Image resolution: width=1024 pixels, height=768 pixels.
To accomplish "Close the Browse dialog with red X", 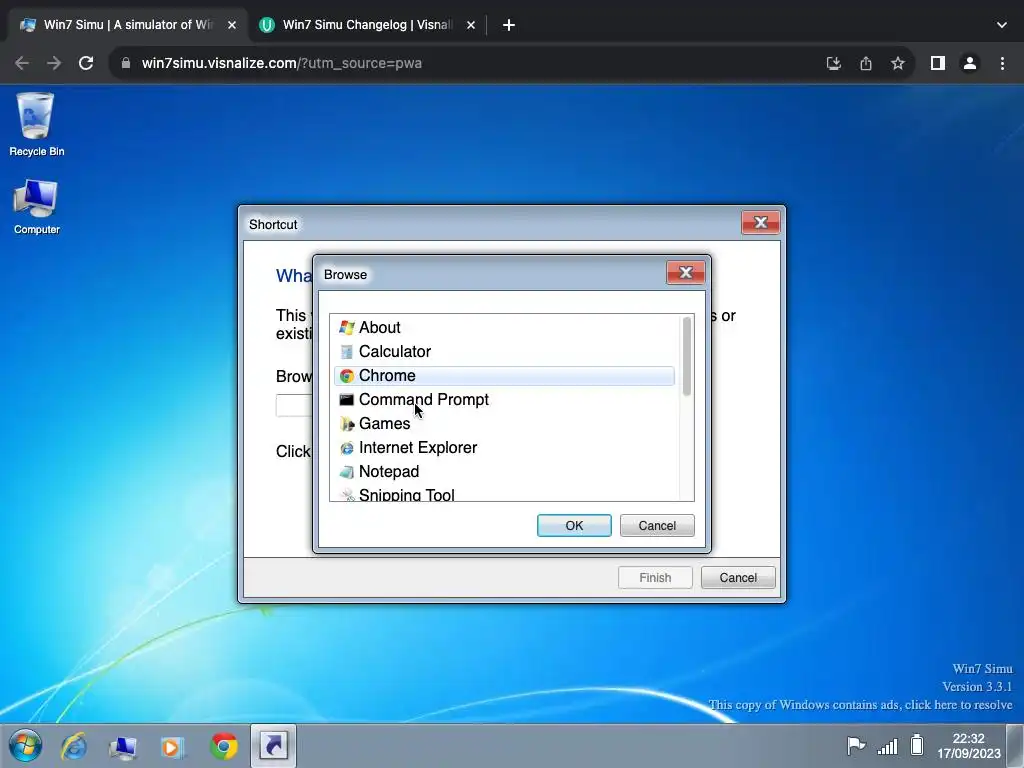I will [685, 272].
